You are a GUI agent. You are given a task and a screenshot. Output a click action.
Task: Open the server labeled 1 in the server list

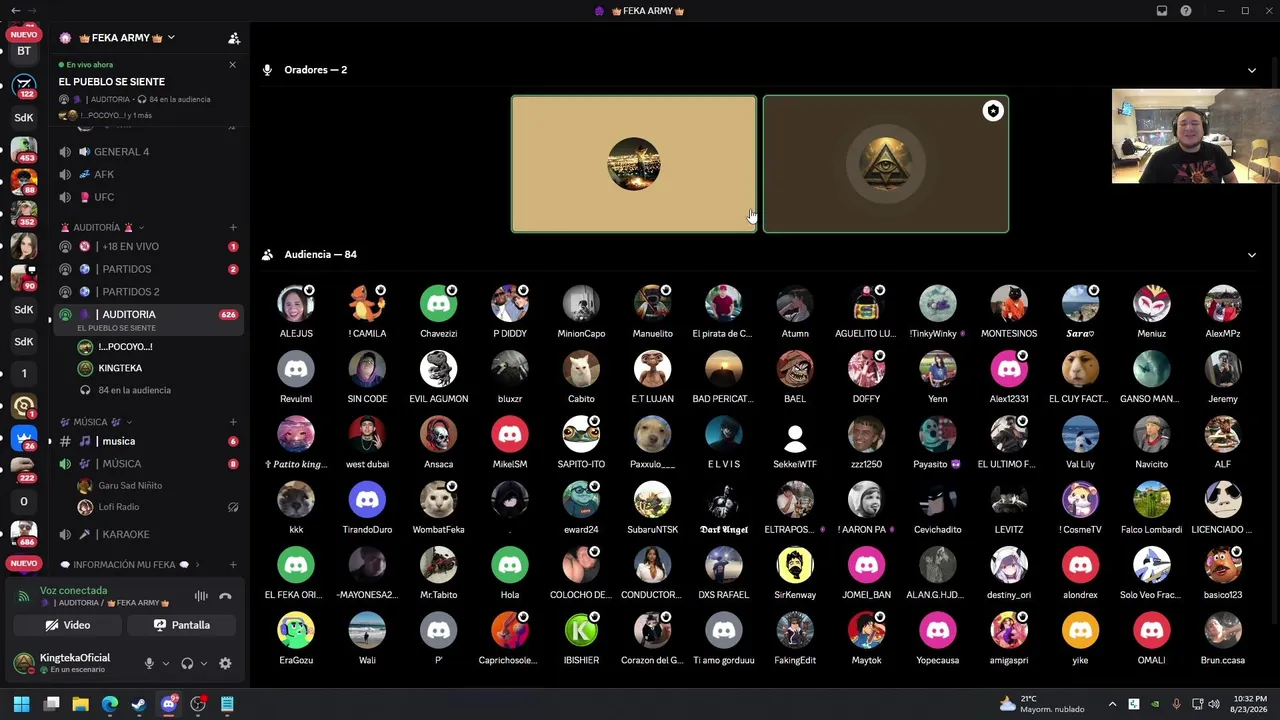[24, 374]
